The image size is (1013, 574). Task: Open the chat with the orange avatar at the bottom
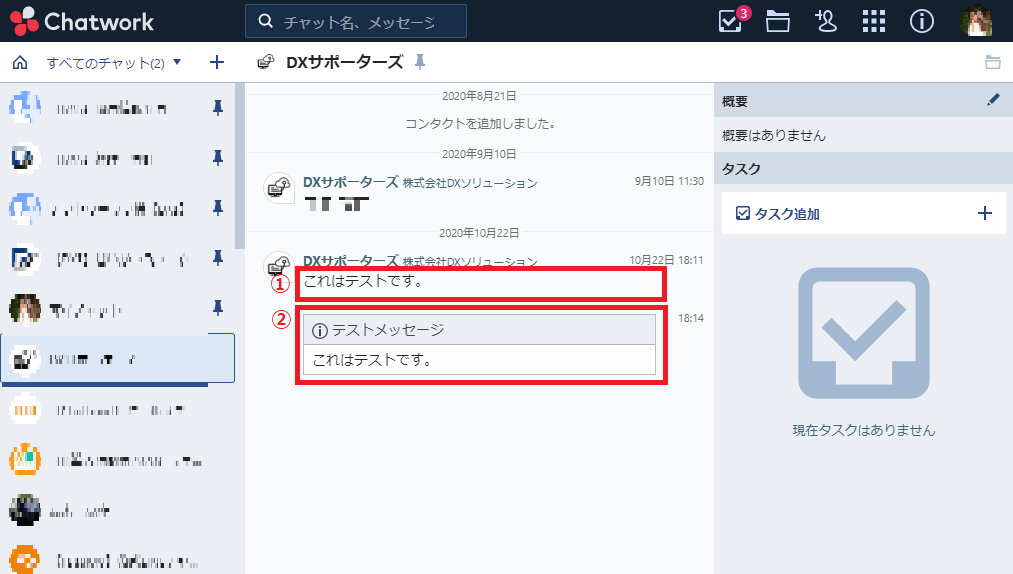(x=25, y=558)
